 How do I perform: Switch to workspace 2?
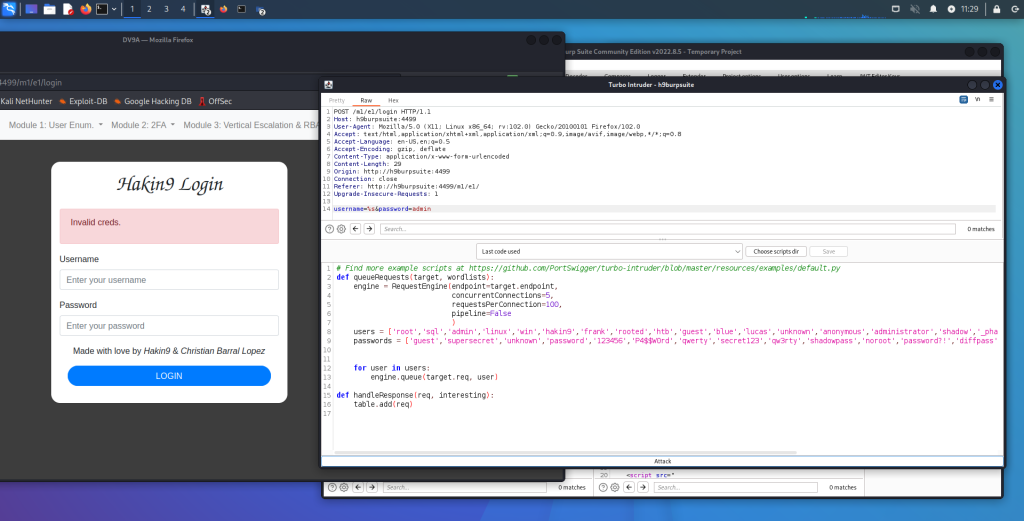tap(149, 9)
